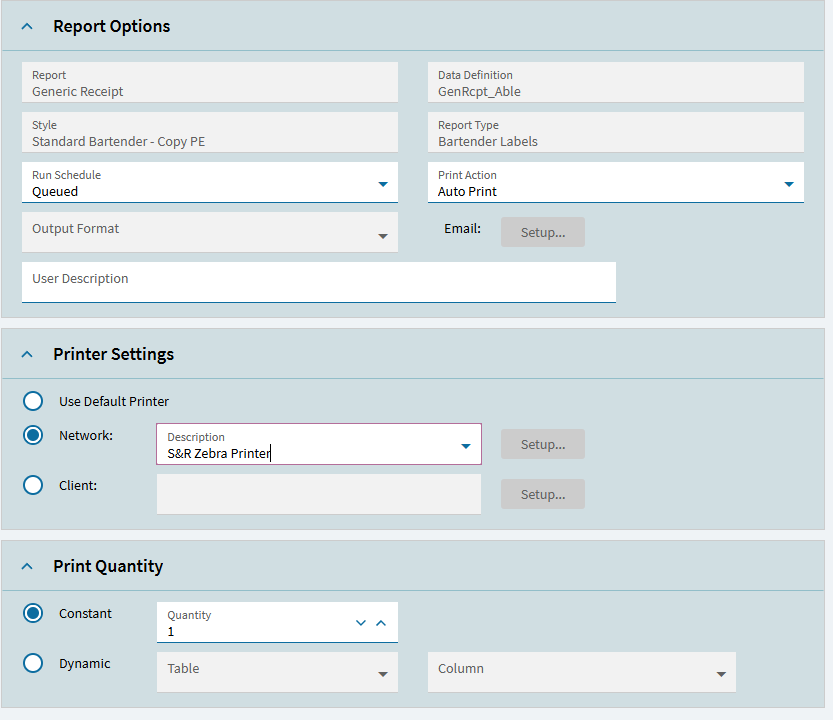Open the Dynamic Column dropdown

click(720, 675)
